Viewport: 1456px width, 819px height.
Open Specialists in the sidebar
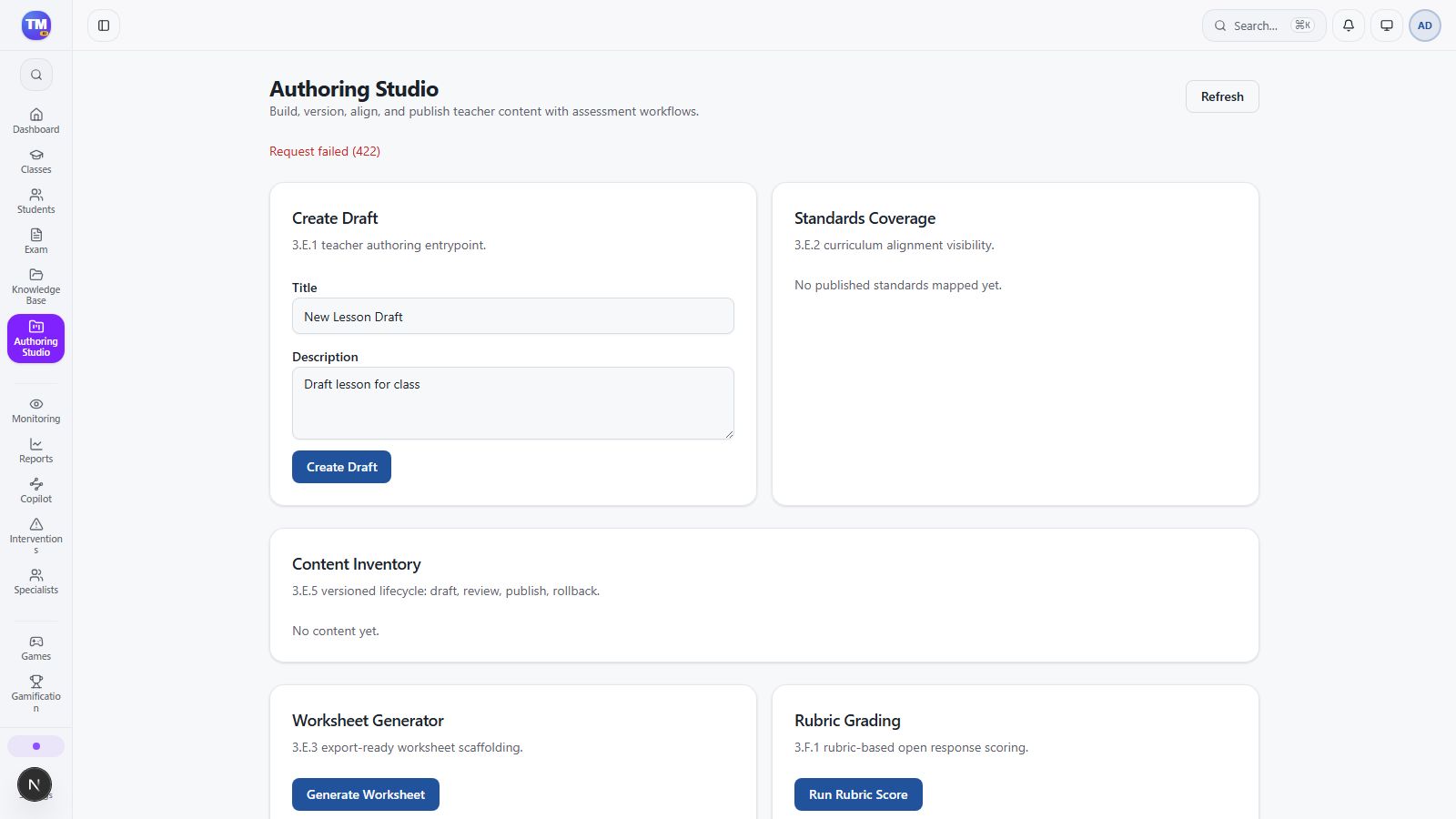click(x=36, y=581)
